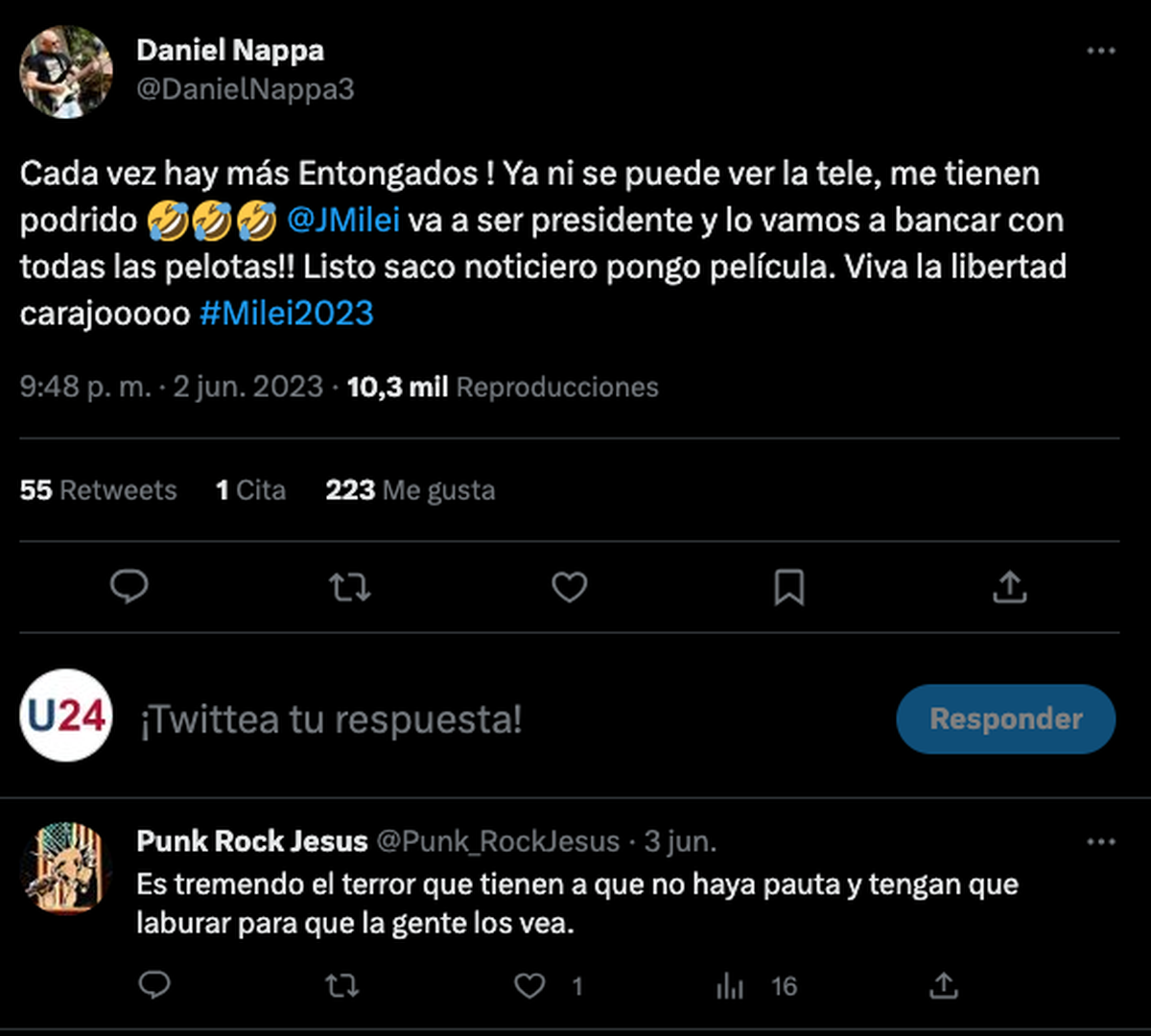Retweet Daniel Nappa's tweet
Image resolution: width=1151 pixels, height=1036 pixels.
[x=349, y=586]
